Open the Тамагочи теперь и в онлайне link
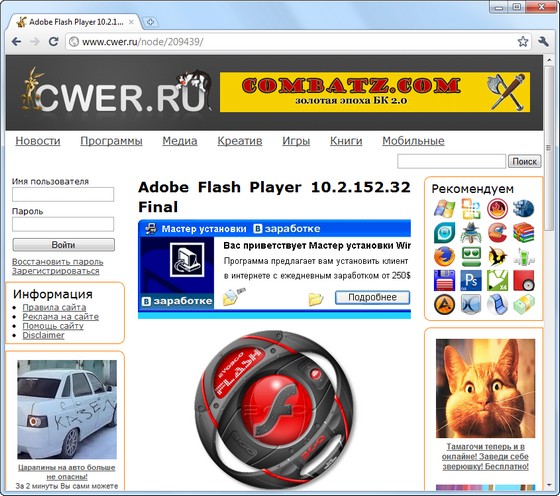This screenshot has width=560, height=496. (485, 456)
